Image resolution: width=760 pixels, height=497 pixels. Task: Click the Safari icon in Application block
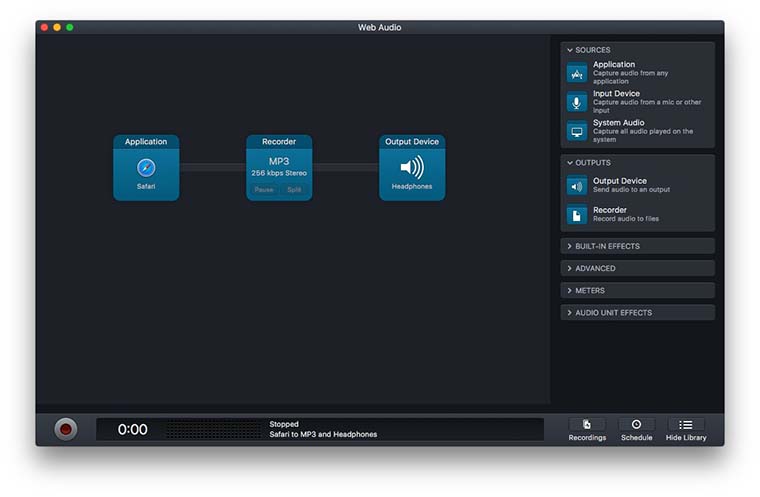(146, 168)
